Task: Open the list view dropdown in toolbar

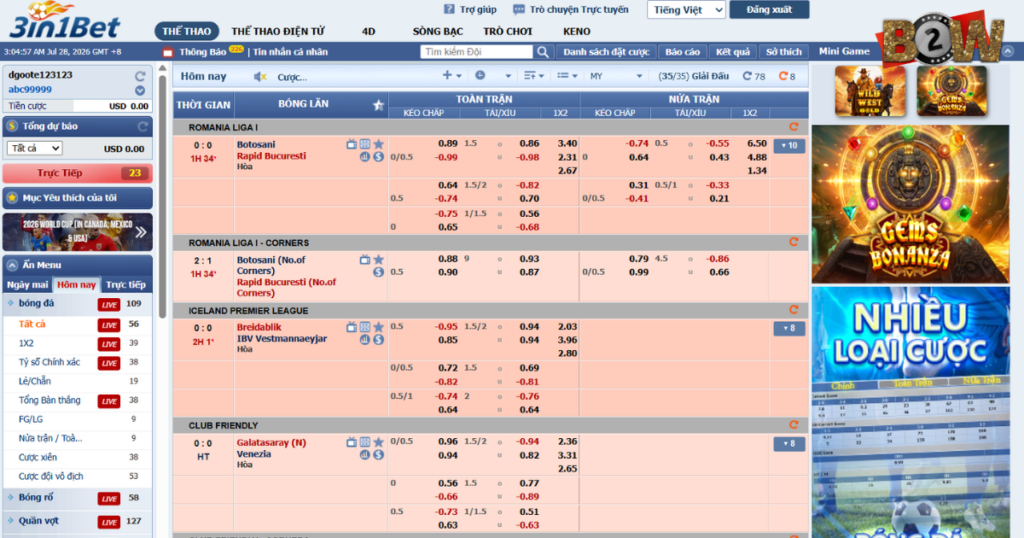Action: pos(566,76)
